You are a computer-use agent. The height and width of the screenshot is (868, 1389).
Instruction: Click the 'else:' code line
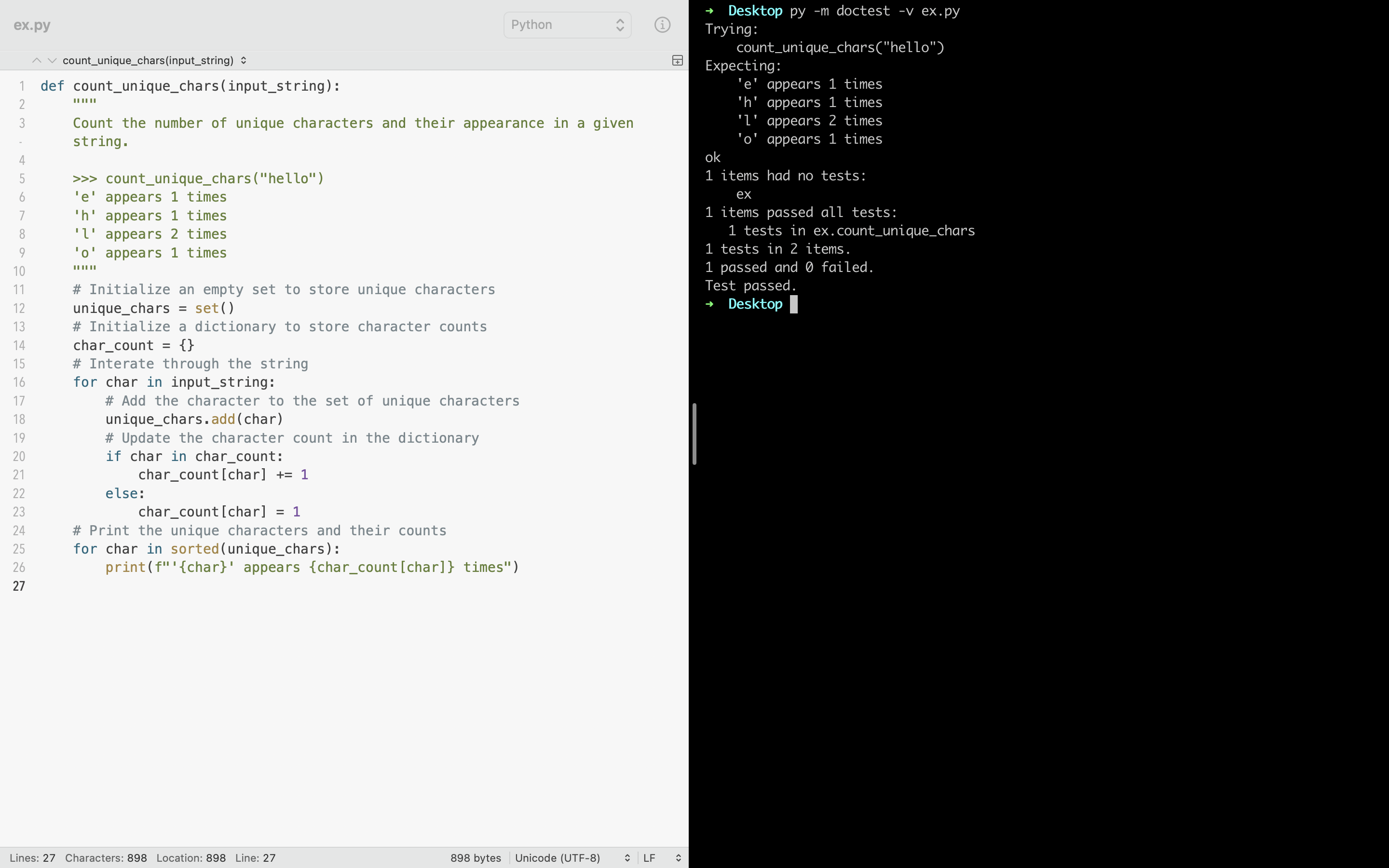pyautogui.click(x=125, y=494)
